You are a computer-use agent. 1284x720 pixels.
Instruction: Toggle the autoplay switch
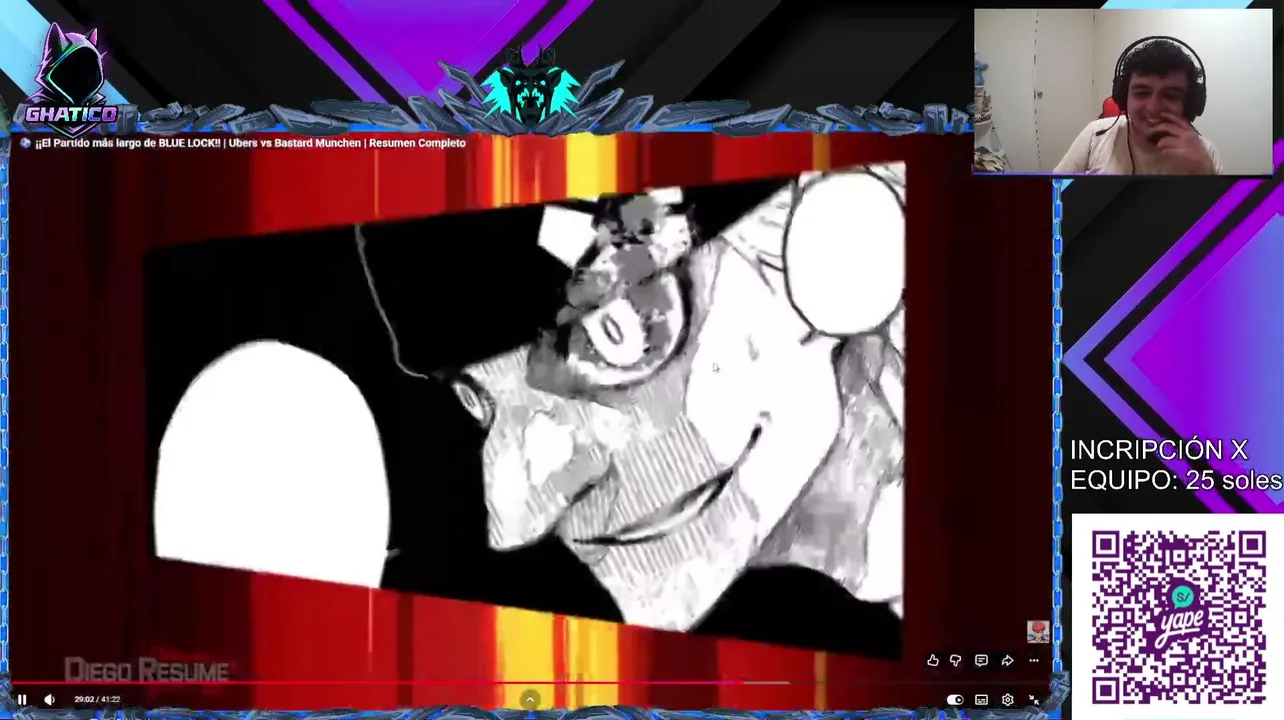point(955,700)
